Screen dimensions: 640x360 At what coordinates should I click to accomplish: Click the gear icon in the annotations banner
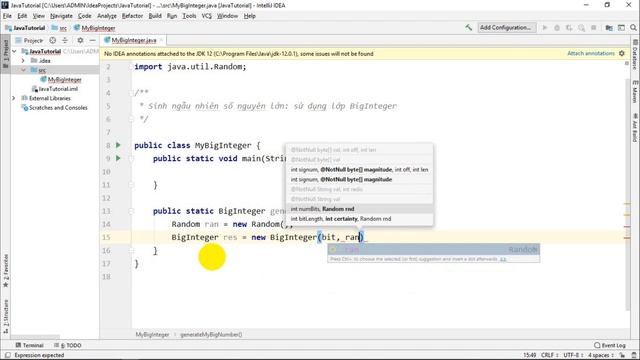click(622, 53)
